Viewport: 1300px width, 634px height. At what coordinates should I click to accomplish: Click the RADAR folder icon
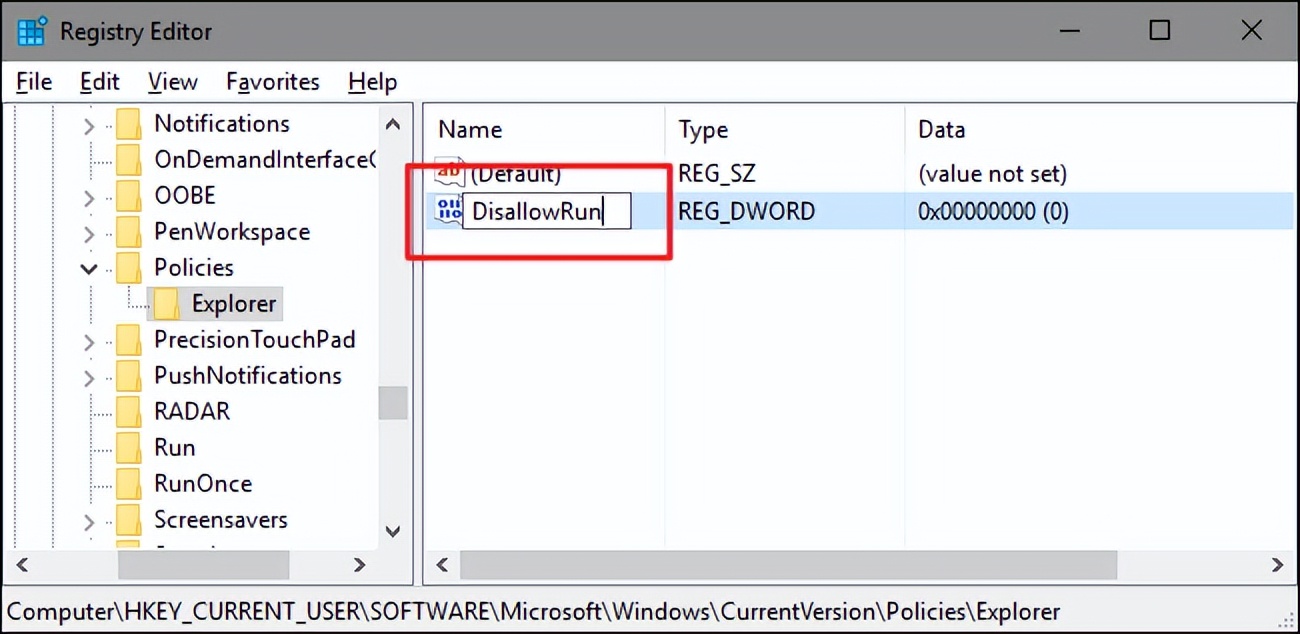tap(129, 411)
